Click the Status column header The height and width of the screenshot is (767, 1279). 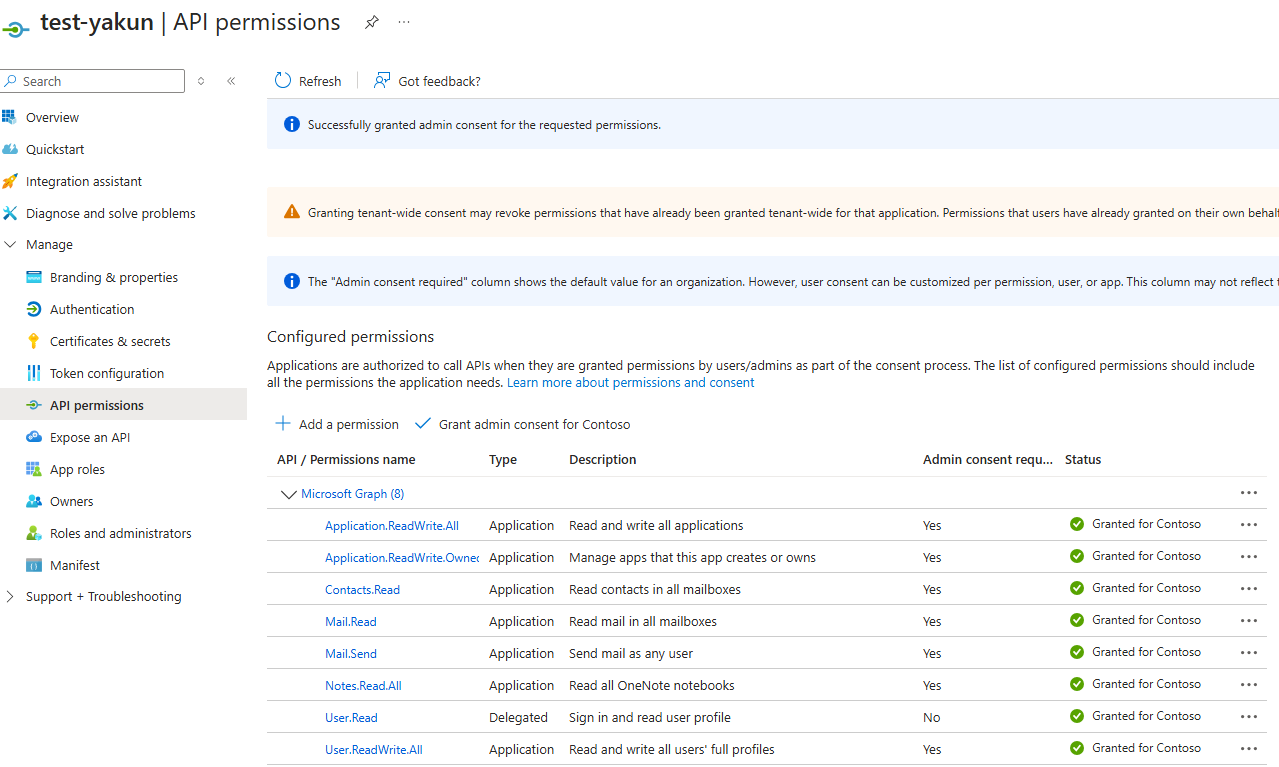pos(1083,460)
